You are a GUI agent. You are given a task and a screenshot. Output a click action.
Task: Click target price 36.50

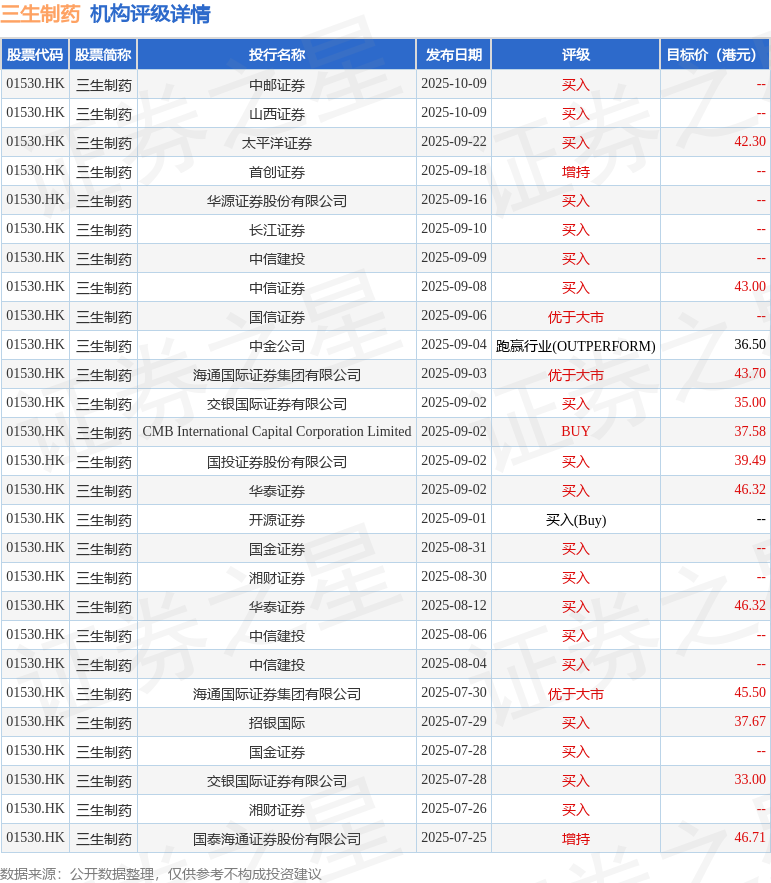pos(750,345)
